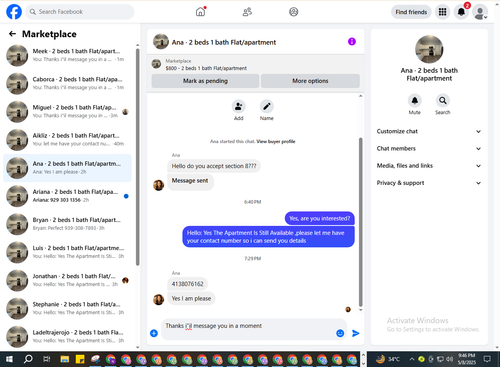Open chat with Luis
The height and width of the screenshot is (367, 500).
[67, 252]
